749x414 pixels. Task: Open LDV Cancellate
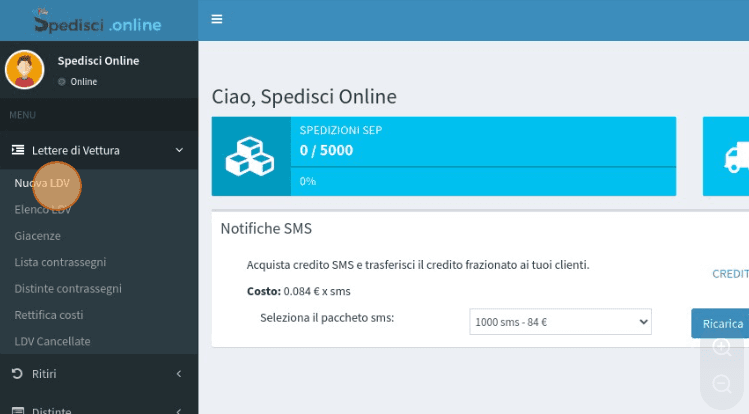52,341
